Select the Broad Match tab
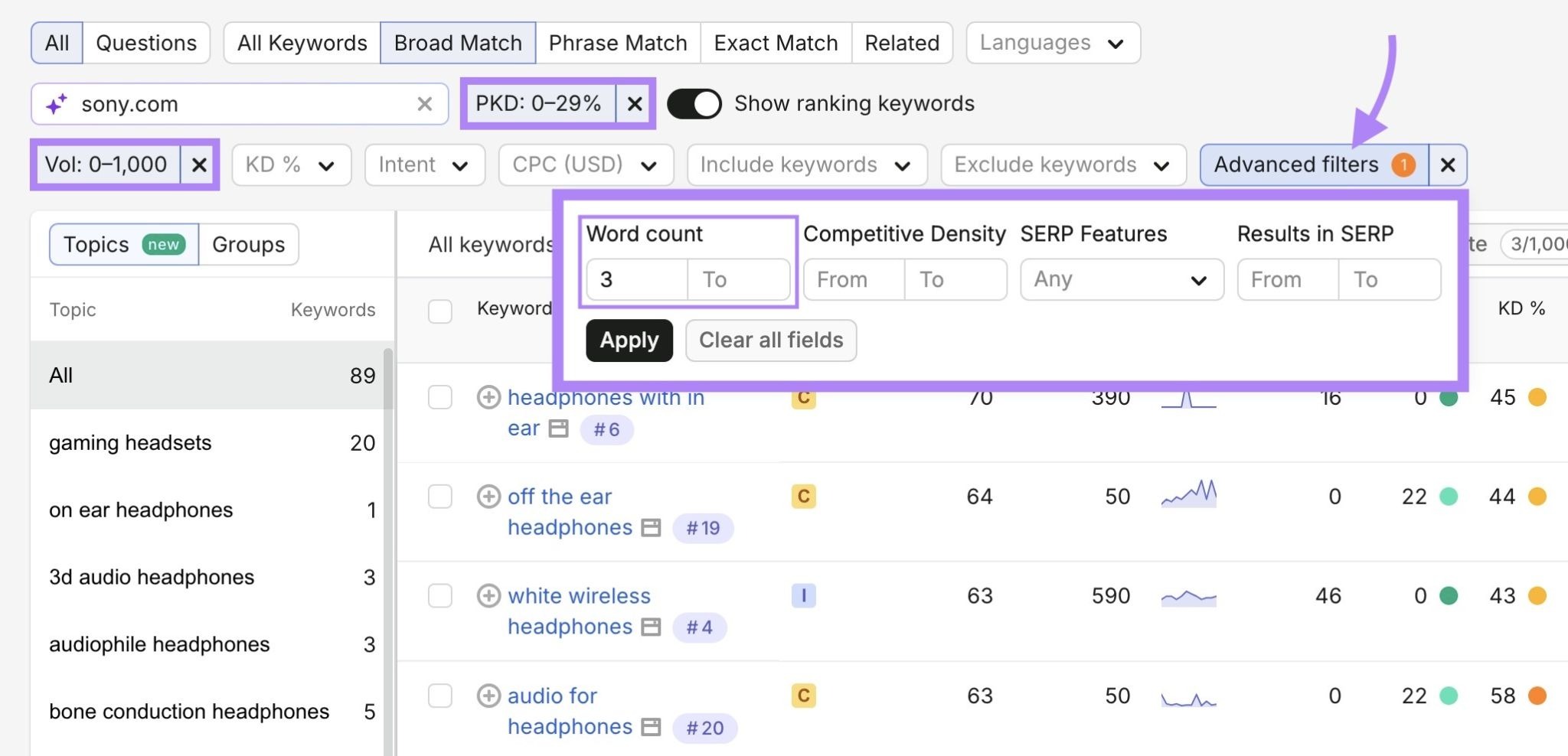This screenshot has width=1568, height=756. (458, 43)
